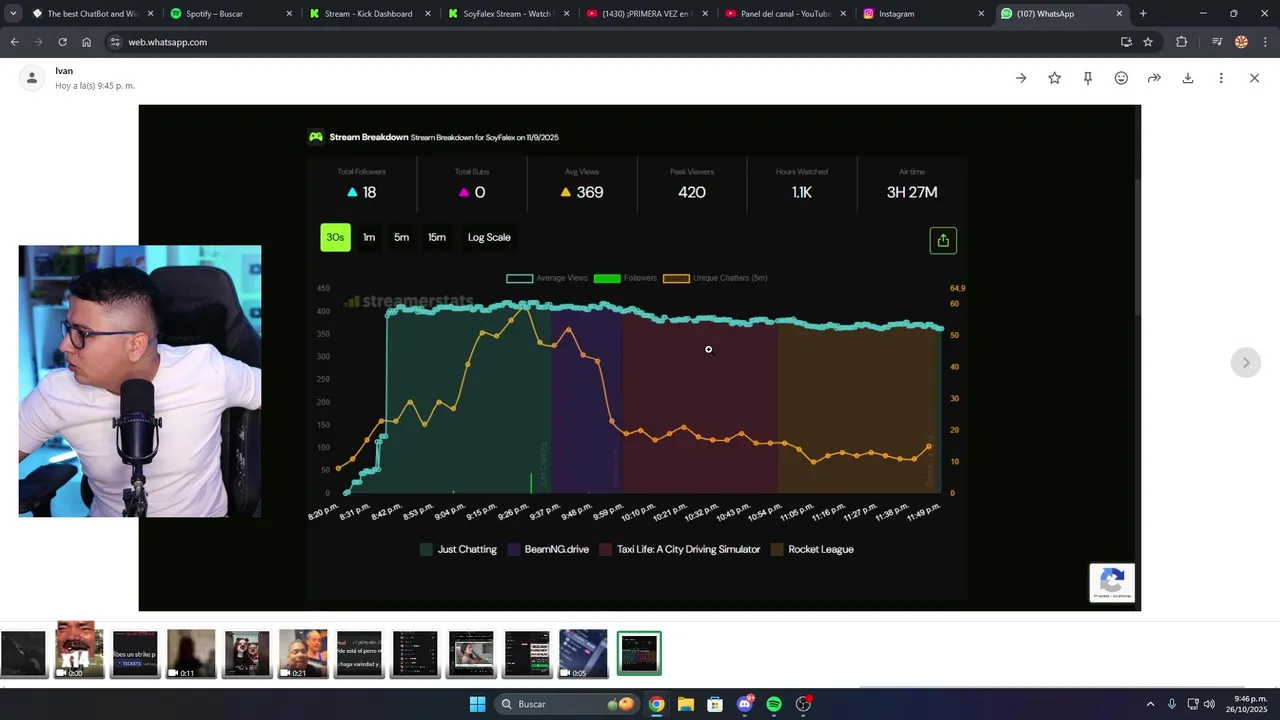Select the 5m interval button in image
1280x720 pixels.
(x=401, y=237)
